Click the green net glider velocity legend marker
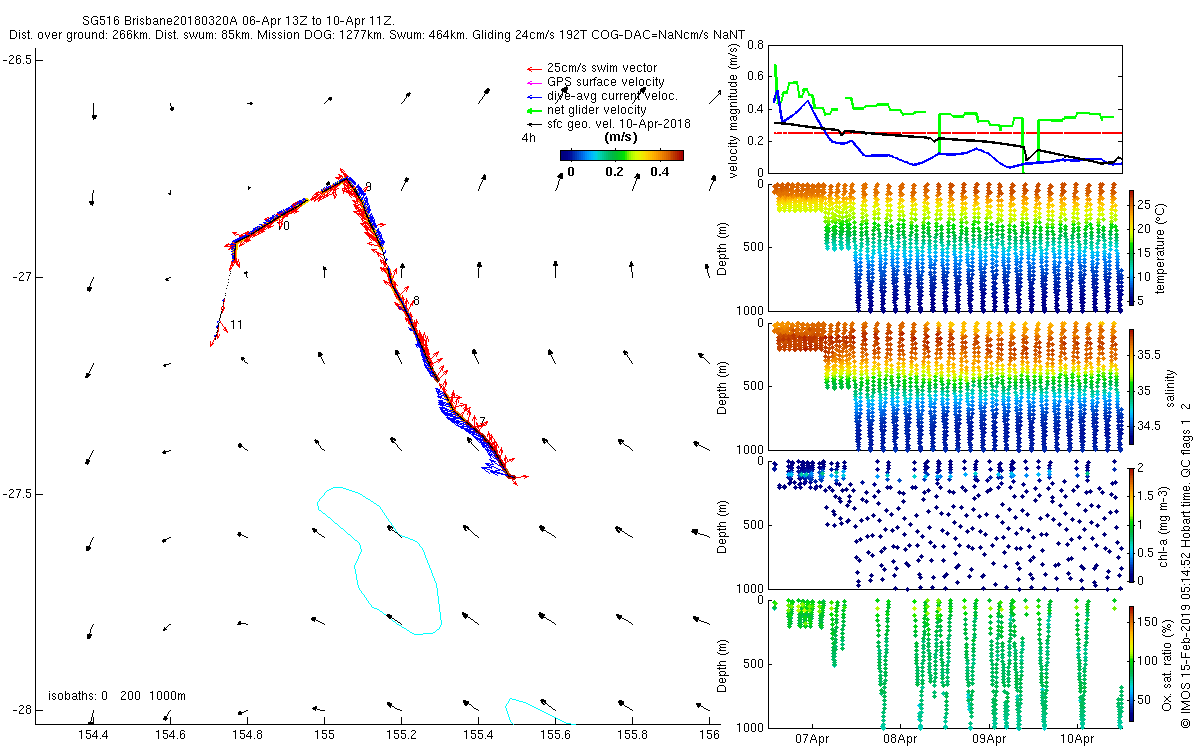1200x750 pixels. (532, 110)
